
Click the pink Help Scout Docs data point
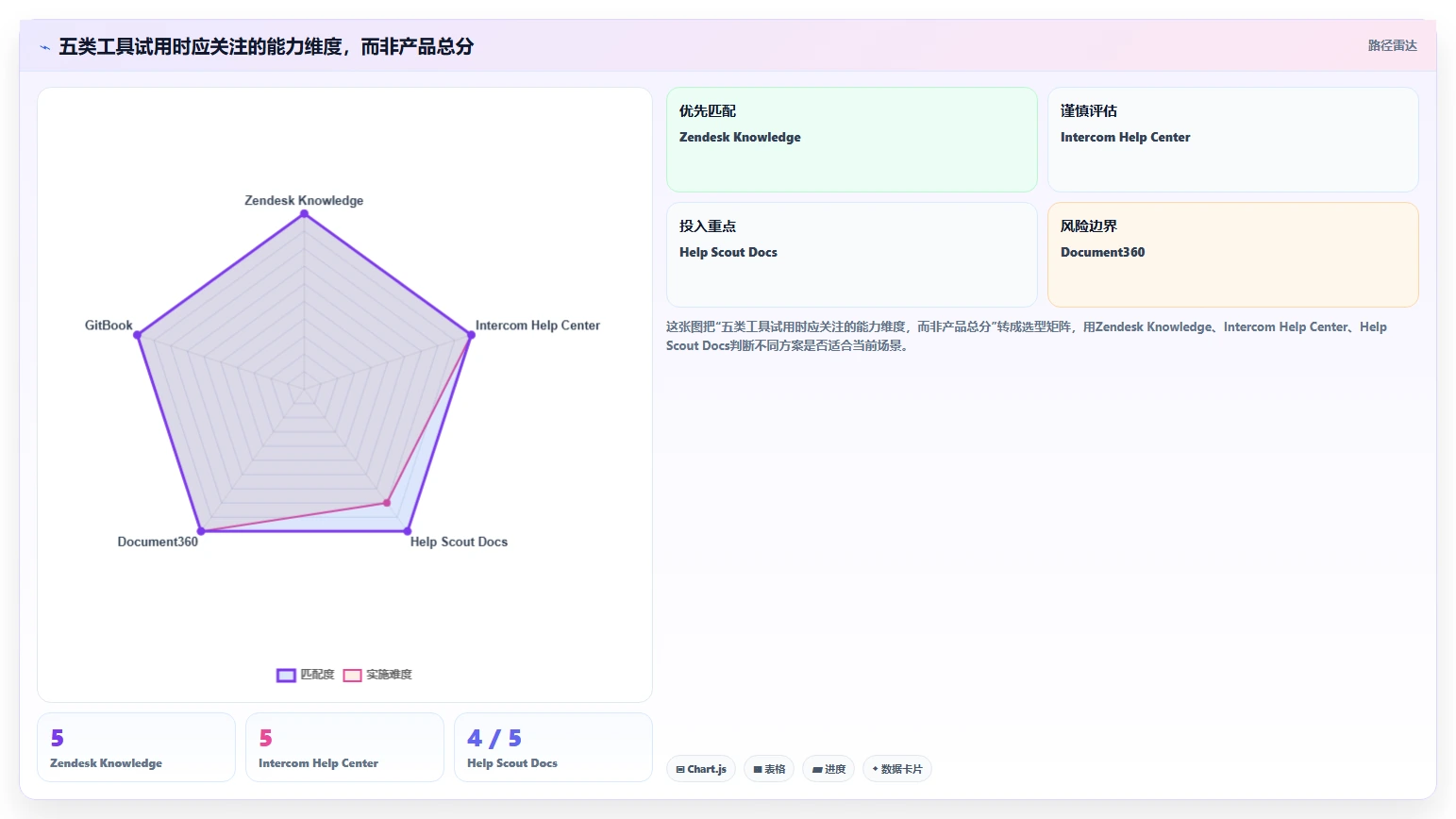tap(387, 503)
